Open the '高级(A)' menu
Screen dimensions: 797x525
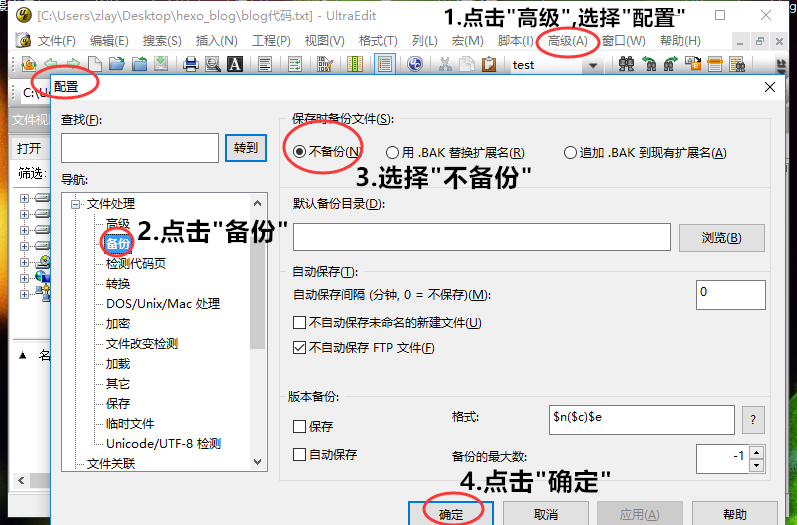pyautogui.click(x=568, y=41)
